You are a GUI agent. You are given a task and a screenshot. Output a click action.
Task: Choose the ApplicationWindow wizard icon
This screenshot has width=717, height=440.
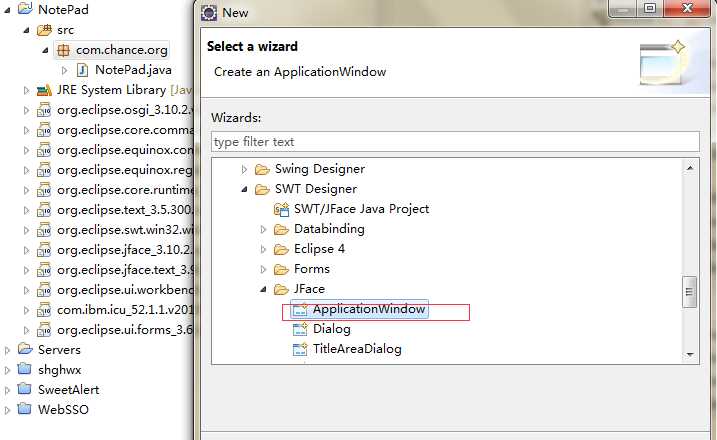[x=300, y=310]
